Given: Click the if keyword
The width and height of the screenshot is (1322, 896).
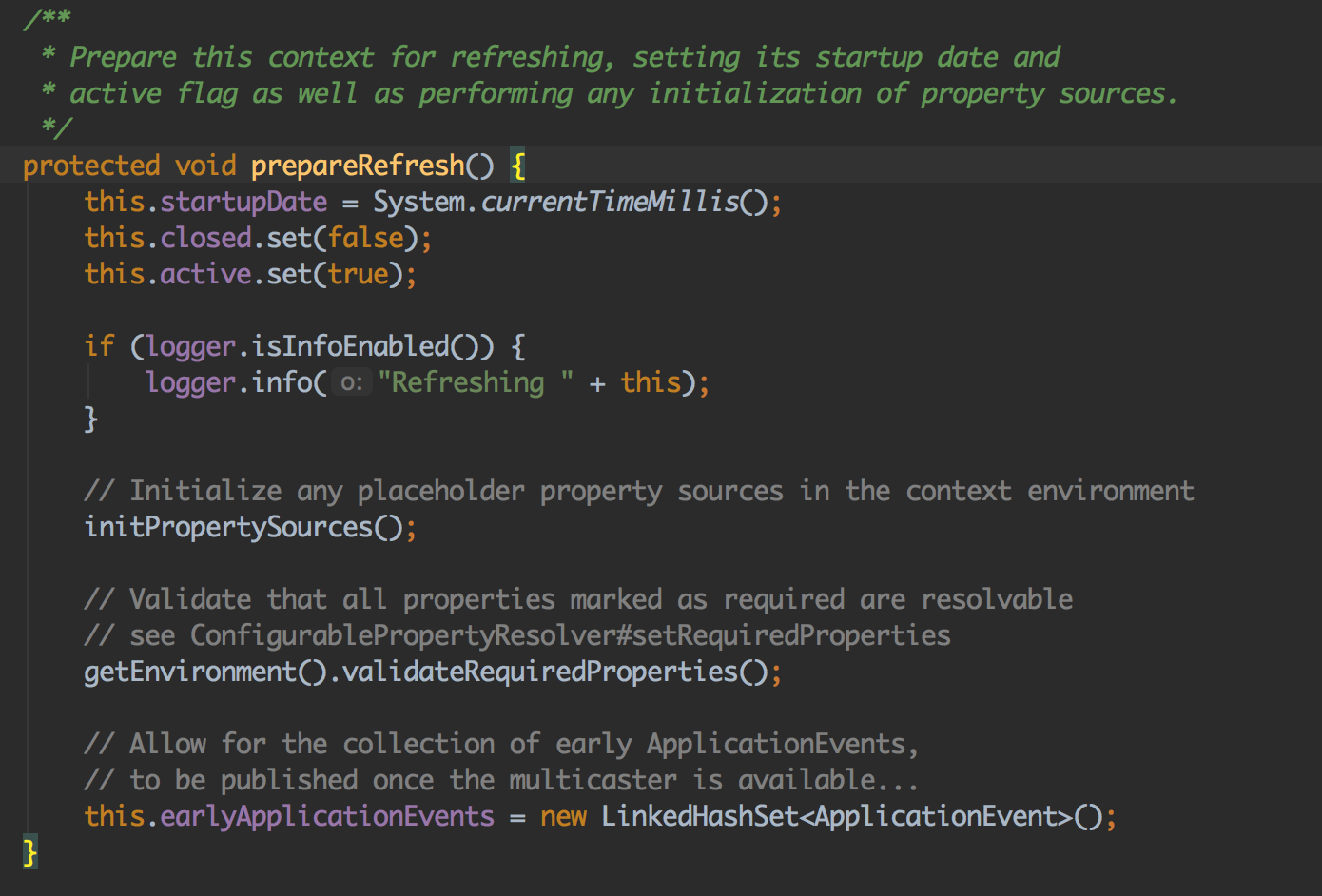Looking at the screenshot, I should pyautogui.click(x=99, y=345).
